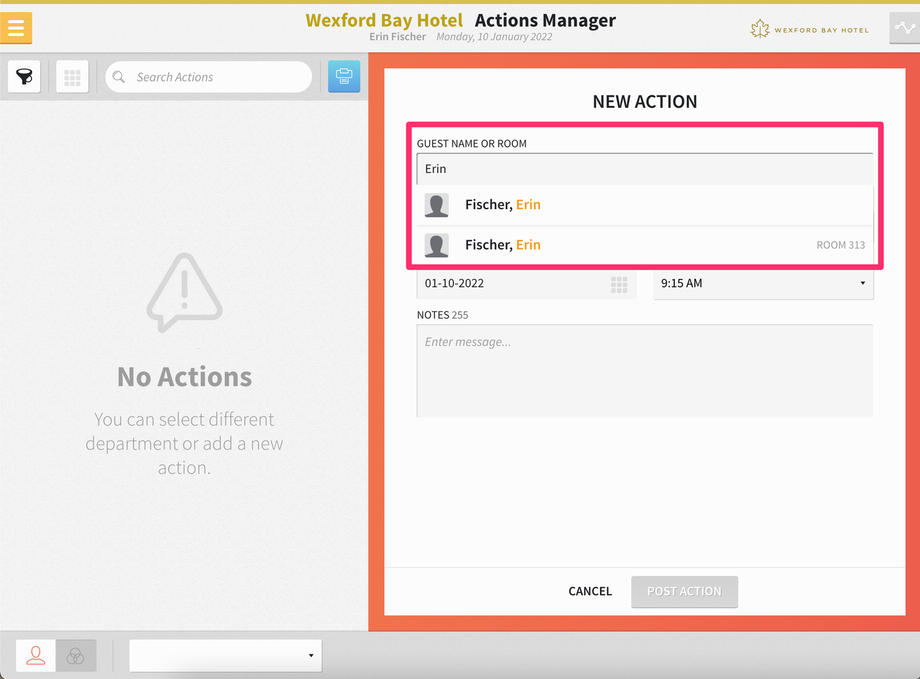Open the orange hamburger main menu

[x=16, y=27]
